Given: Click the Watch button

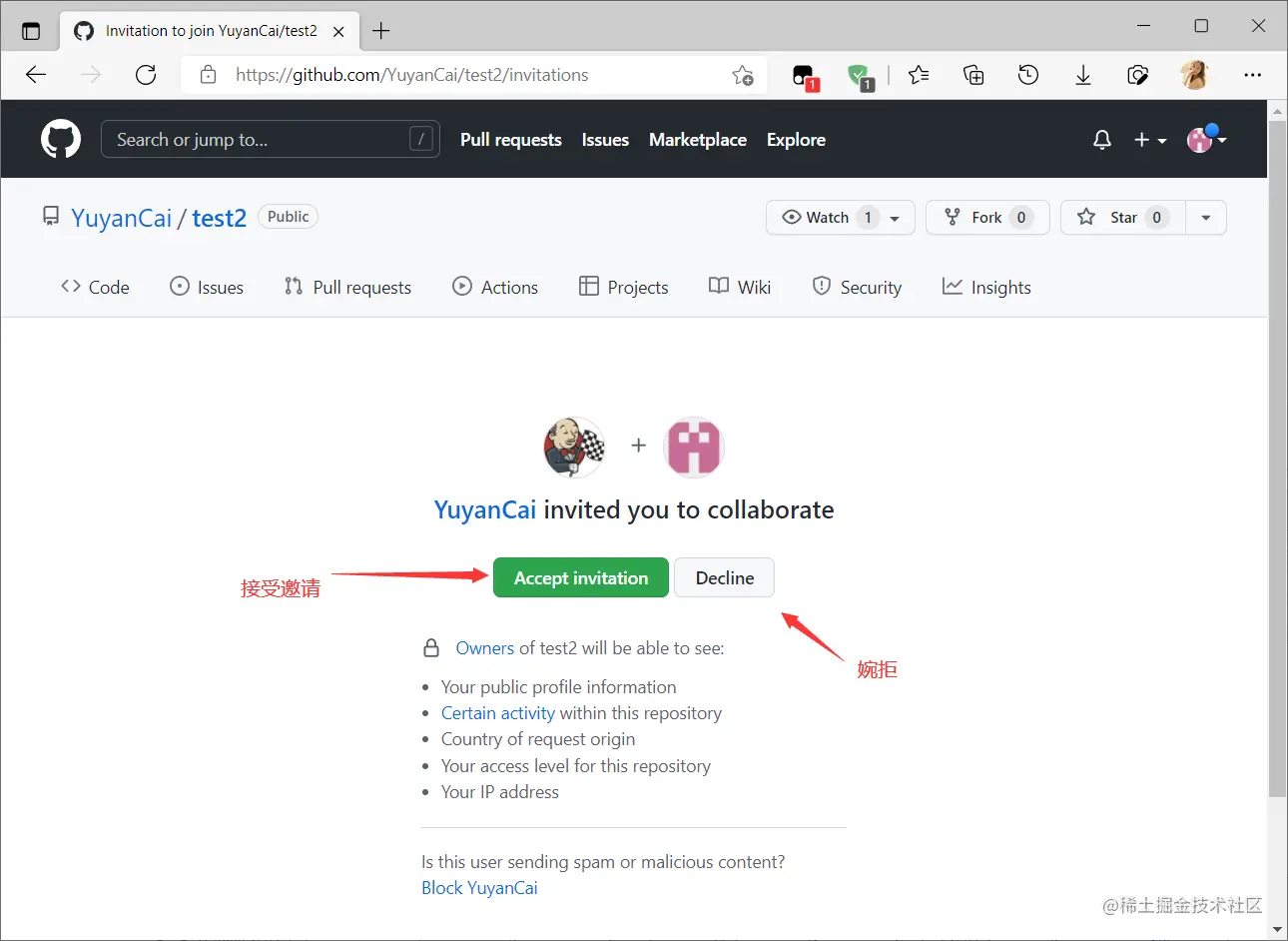Looking at the screenshot, I should pyautogui.click(x=840, y=217).
